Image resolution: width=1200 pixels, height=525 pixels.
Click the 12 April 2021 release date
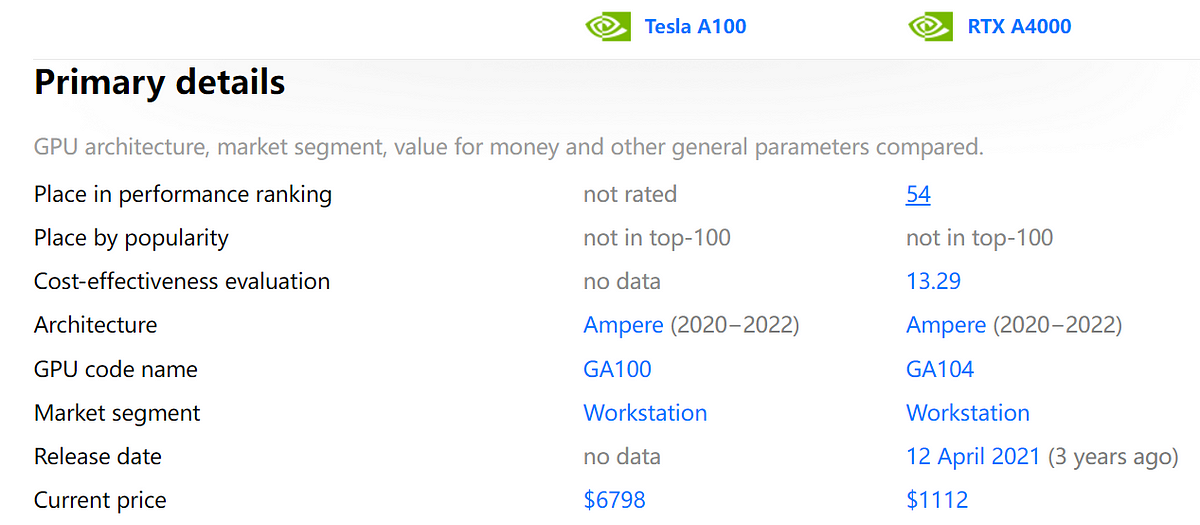[973, 457]
